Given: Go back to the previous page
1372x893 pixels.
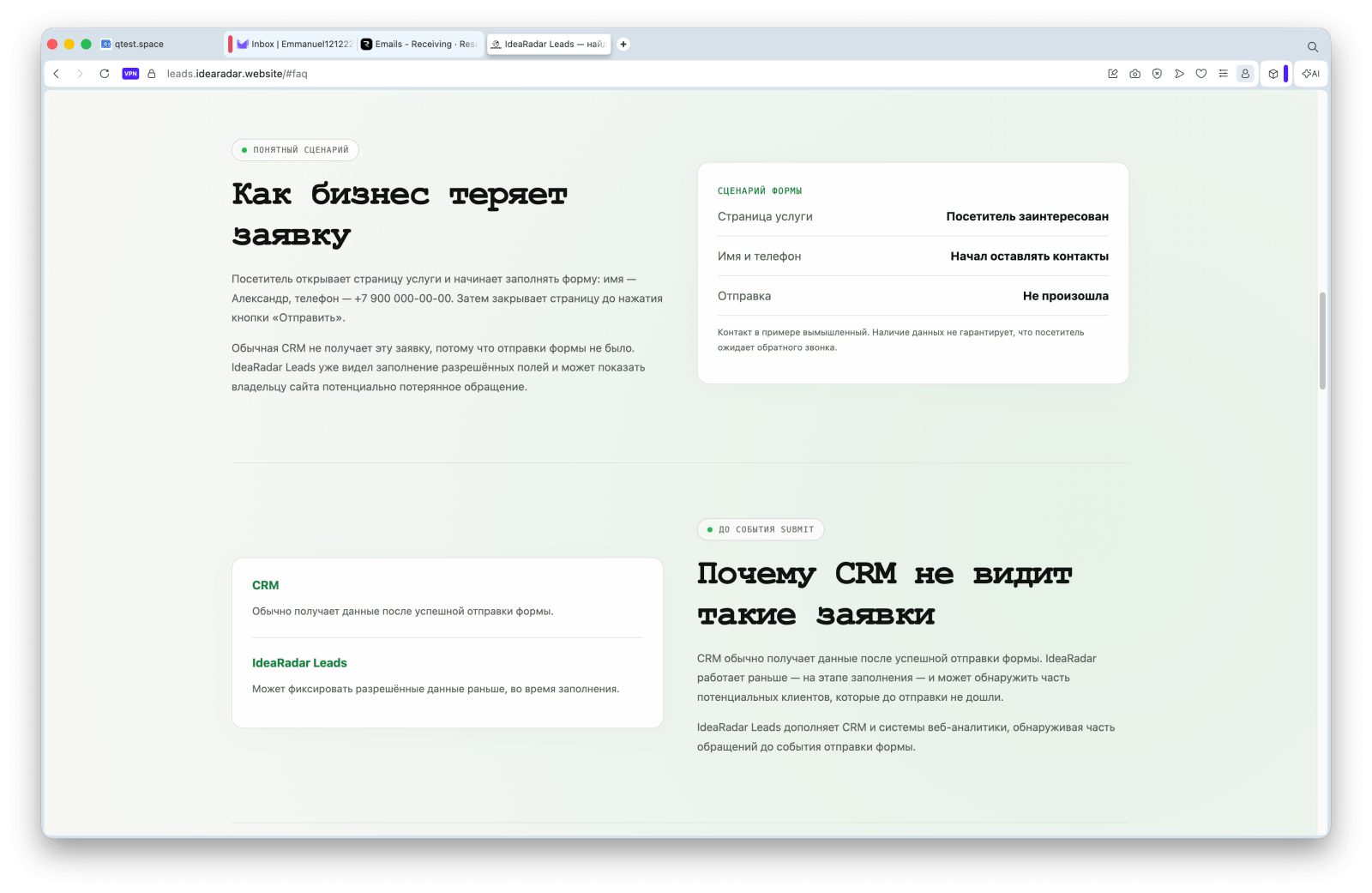Looking at the screenshot, I should (57, 74).
